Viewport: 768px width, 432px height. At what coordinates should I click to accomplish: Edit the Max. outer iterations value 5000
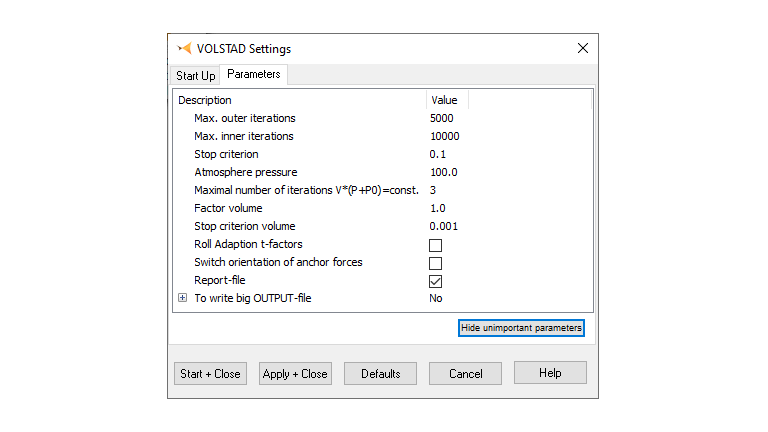(441, 118)
